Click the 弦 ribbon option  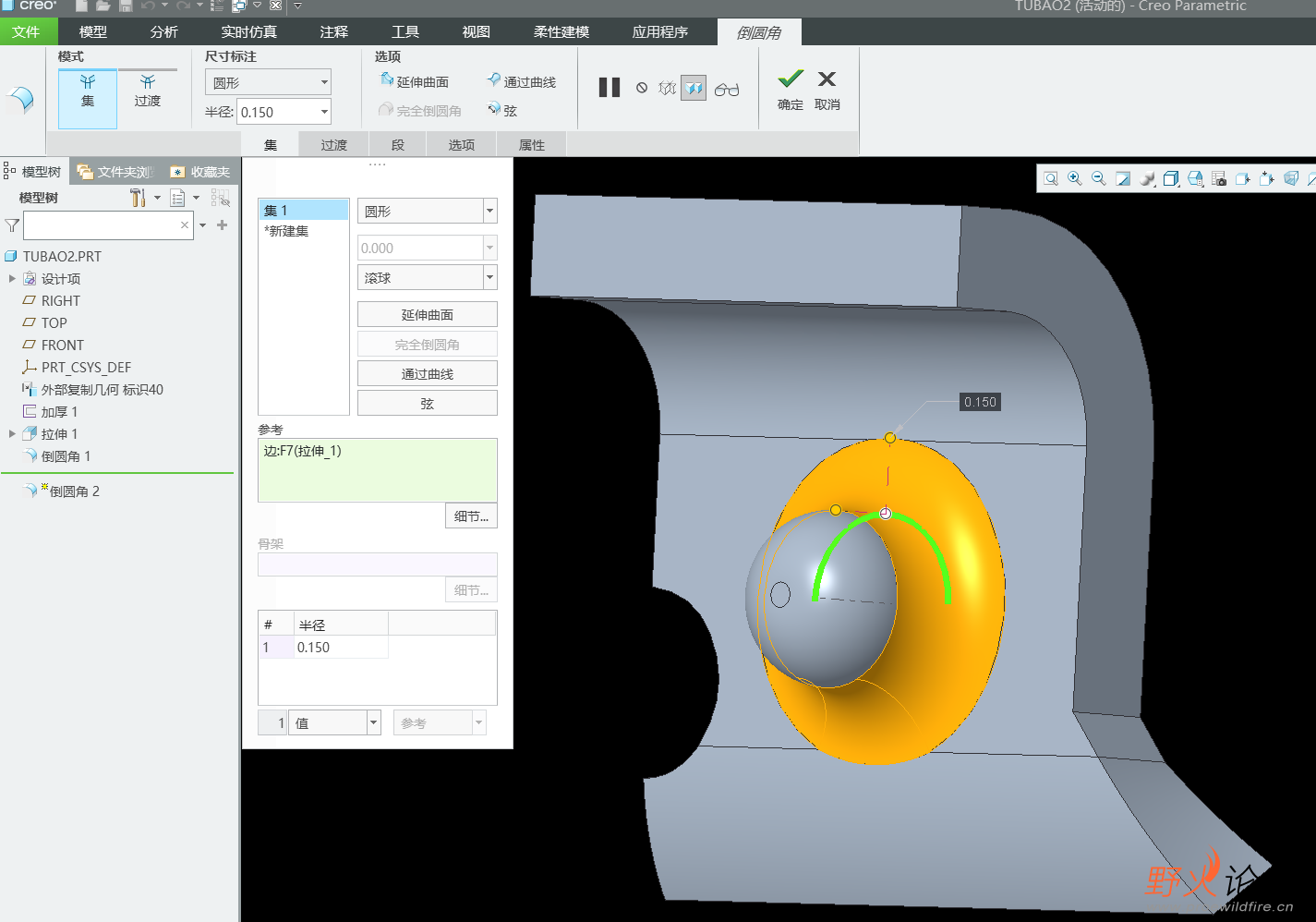click(502, 110)
